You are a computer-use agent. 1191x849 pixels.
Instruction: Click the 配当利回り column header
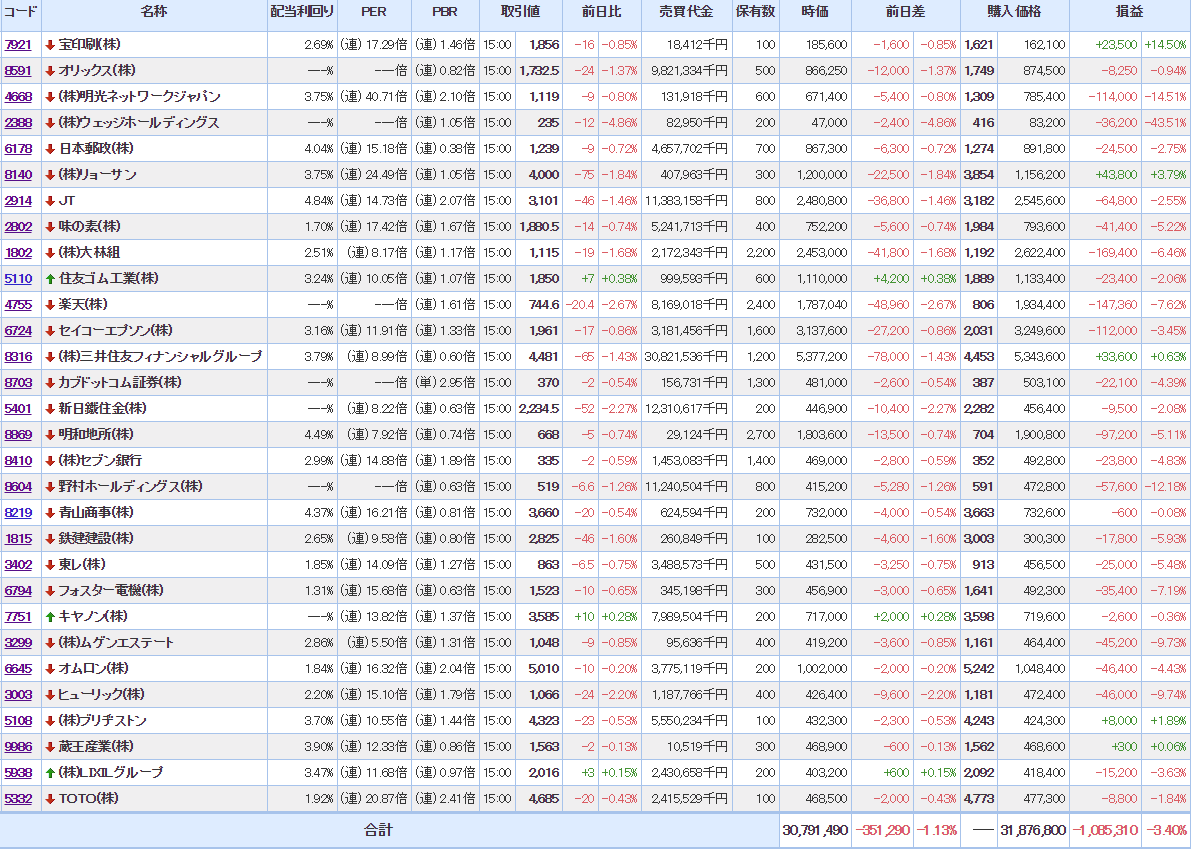tap(302, 12)
